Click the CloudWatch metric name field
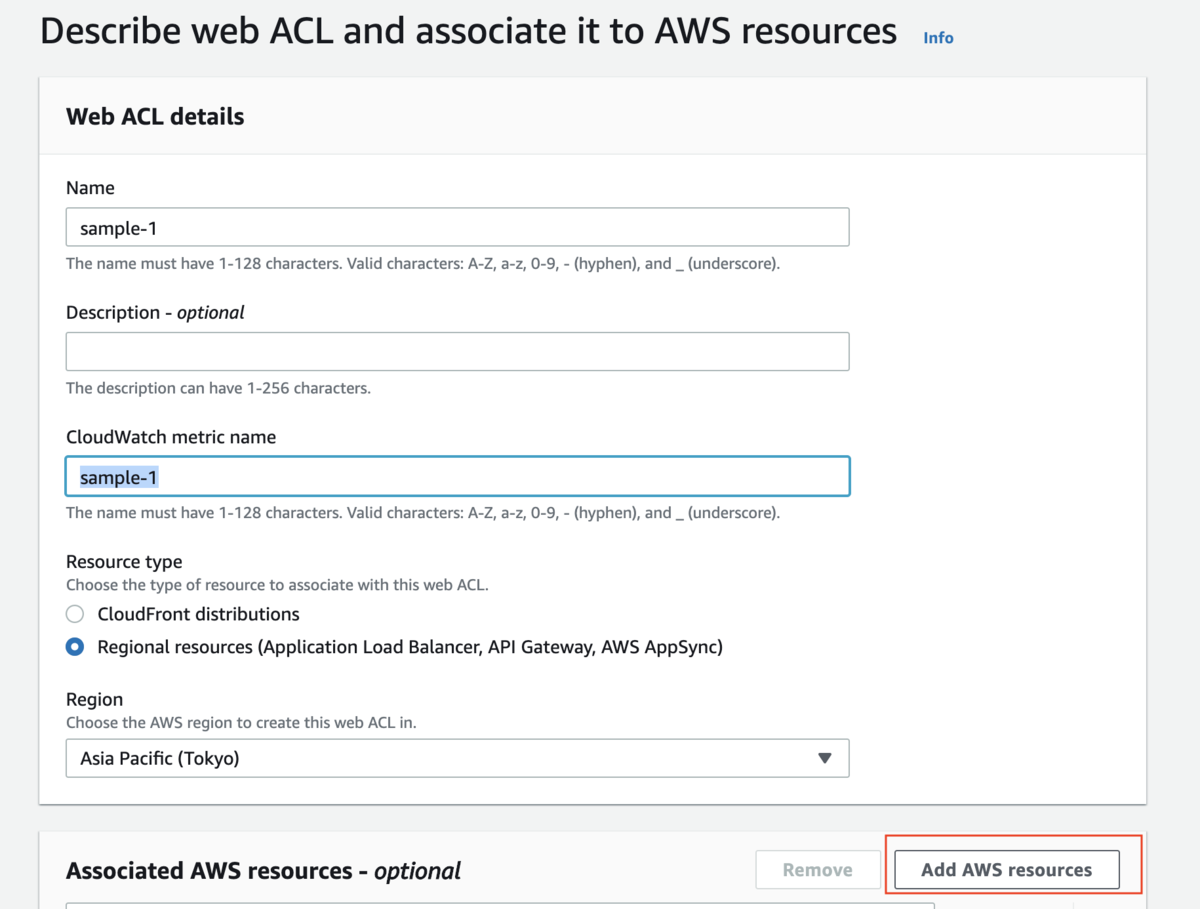1200x909 pixels. pyautogui.click(x=457, y=477)
